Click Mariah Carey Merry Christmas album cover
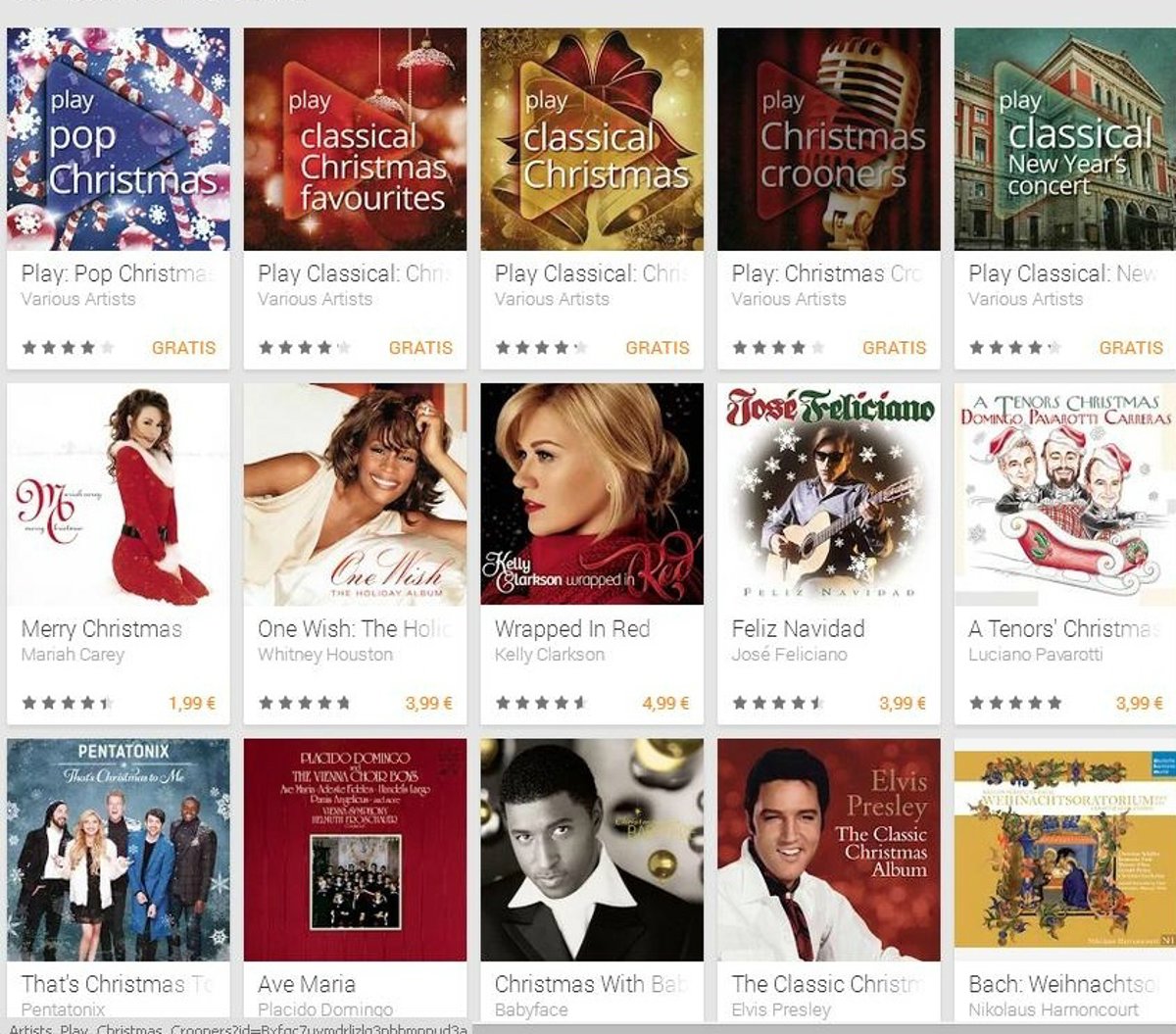Viewport: 1176px width, 1034px height. pos(119,494)
